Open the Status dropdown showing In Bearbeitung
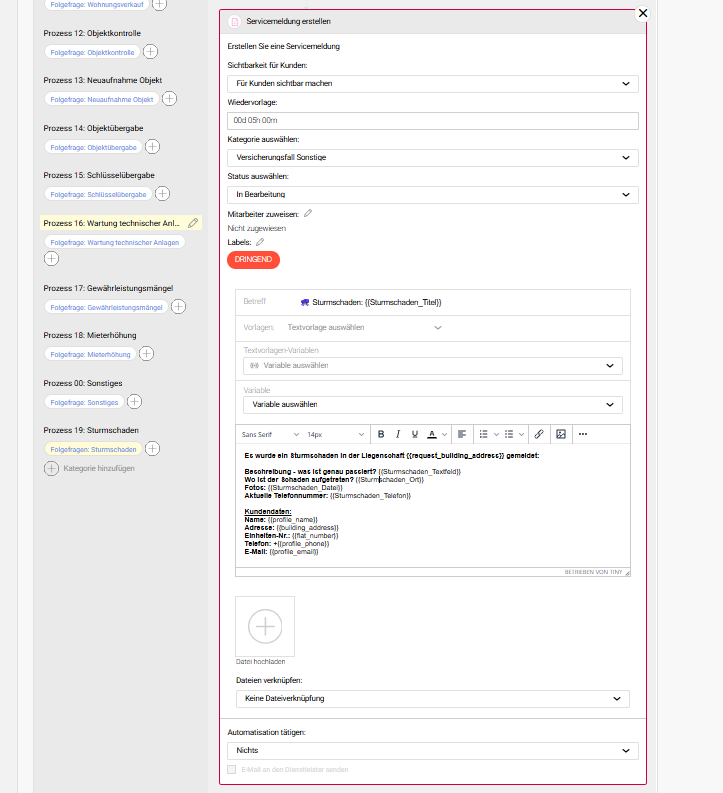Viewport: 723px width, 793px height. pos(432,194)
